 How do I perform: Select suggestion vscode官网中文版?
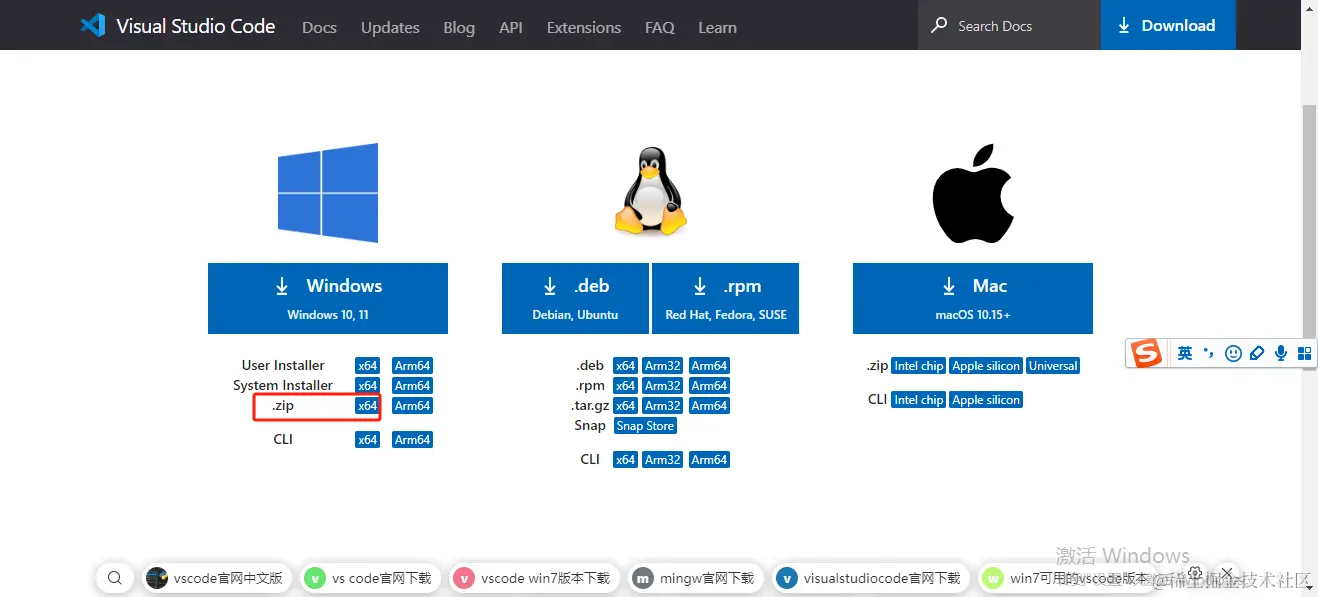215,578
